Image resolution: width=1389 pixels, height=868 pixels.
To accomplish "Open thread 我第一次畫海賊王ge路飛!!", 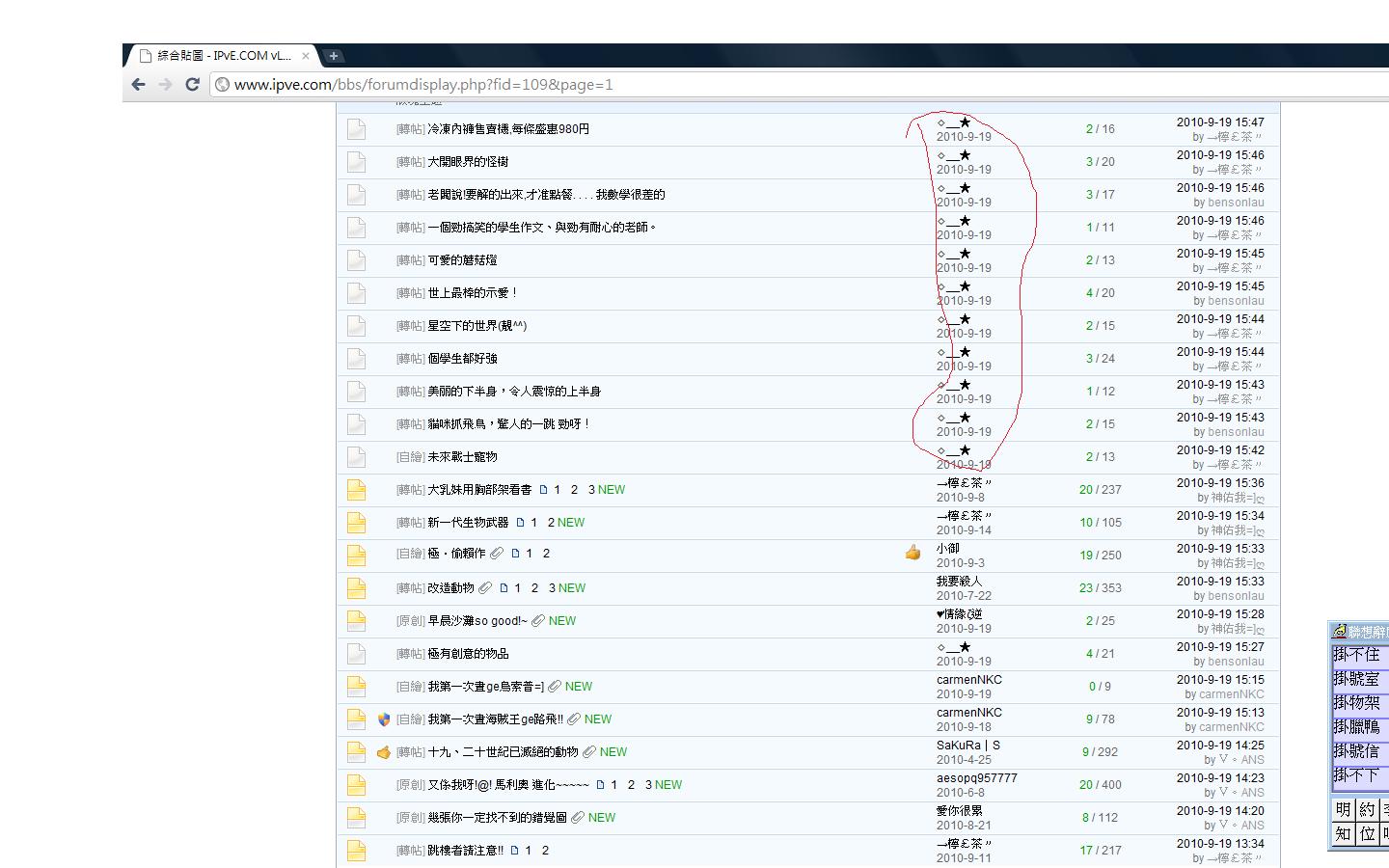I will click(x=495, y=719).
